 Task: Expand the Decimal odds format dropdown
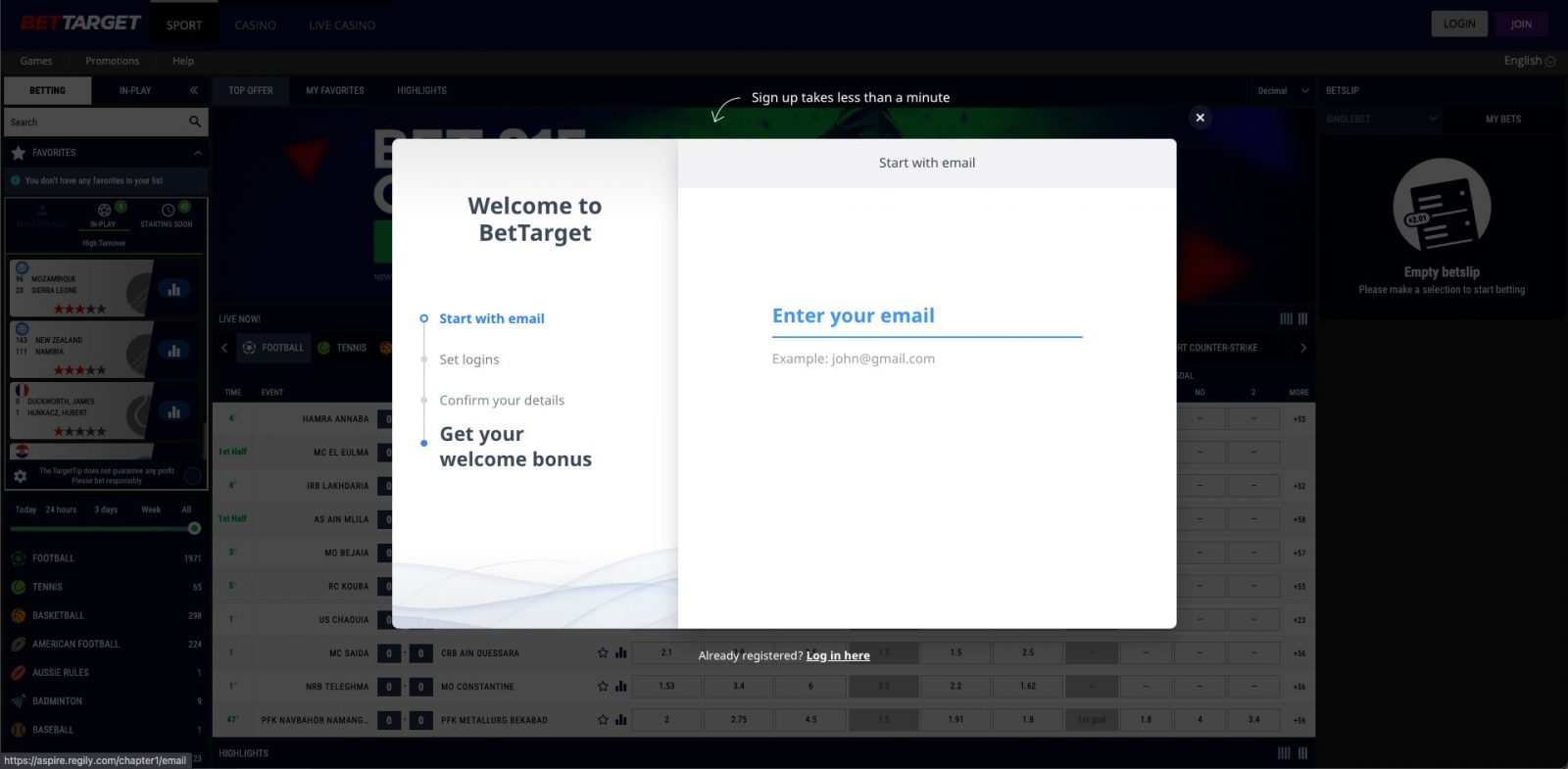(x=1283, y=91)
